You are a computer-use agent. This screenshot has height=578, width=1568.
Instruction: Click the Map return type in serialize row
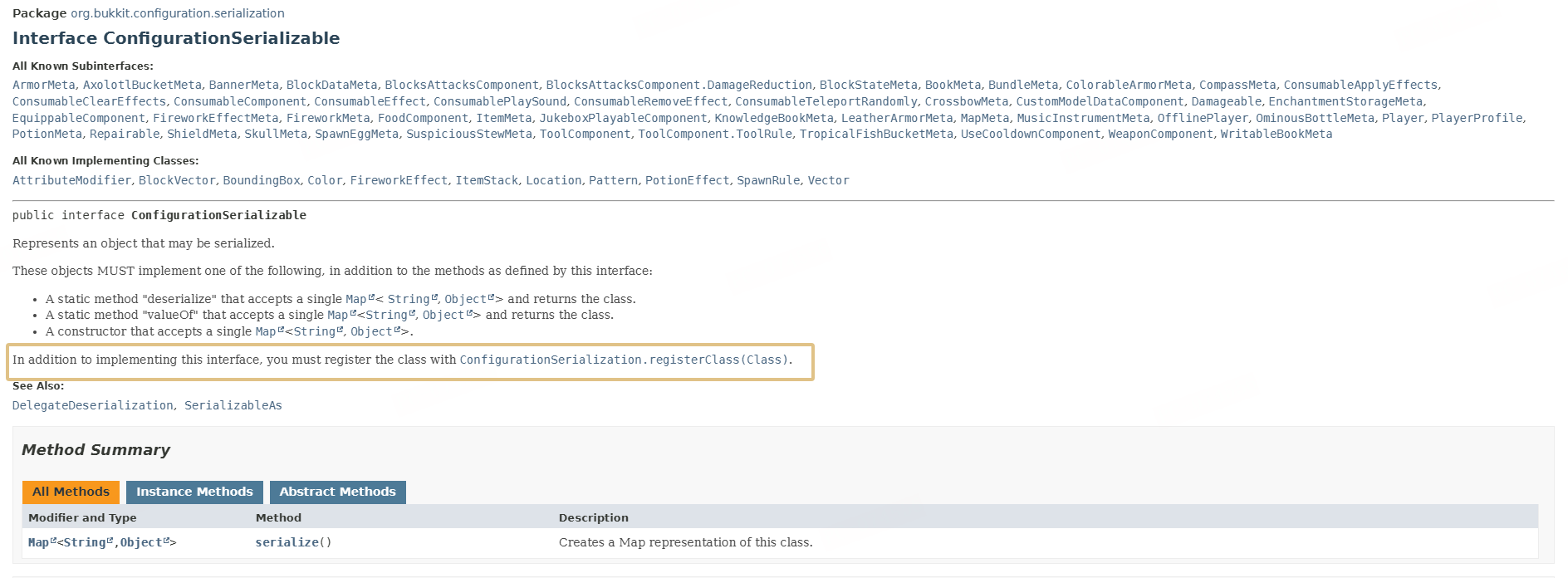38,542
